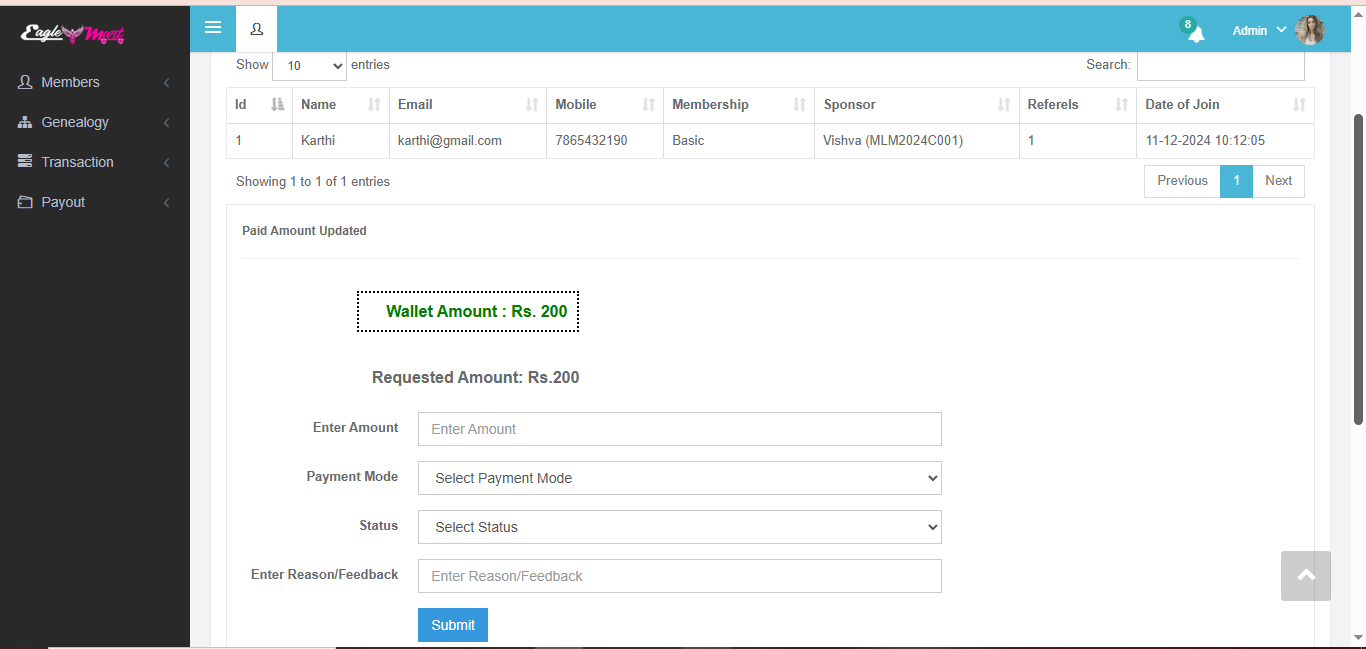
Task: Open the Transaction sidebar menu
Action: point(94,162)
